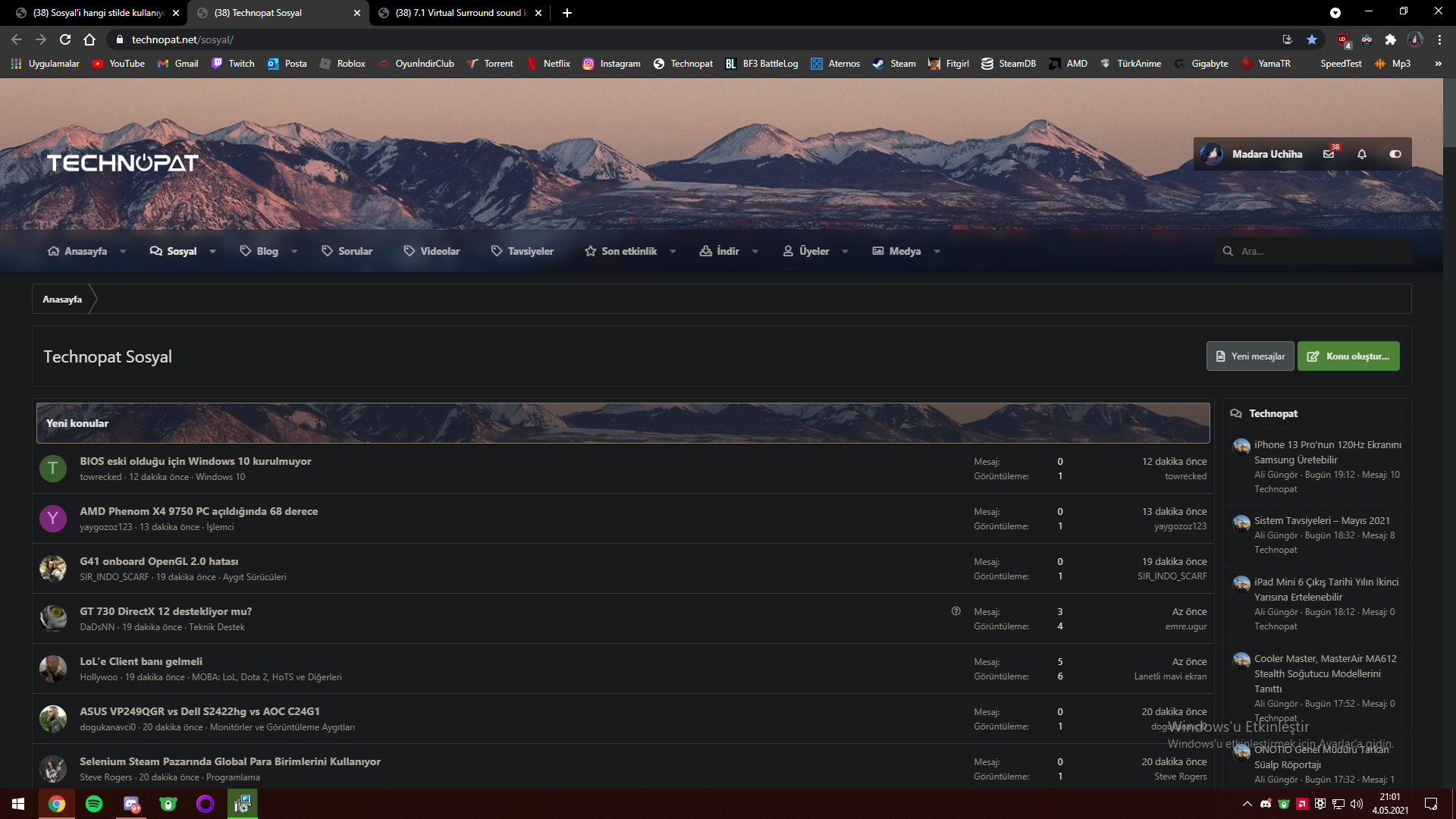The image size is (1456, 819).
Task: Open Spotify from the taskbar
Action: (x=94, y=804)
